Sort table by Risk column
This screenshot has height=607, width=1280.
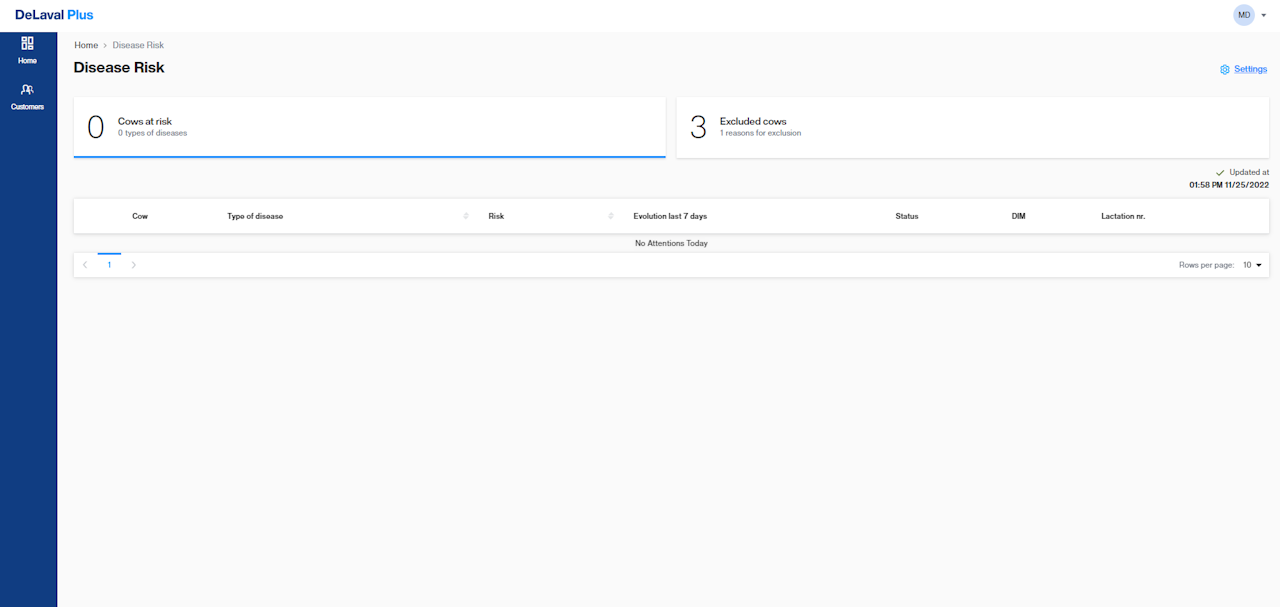point(611,217)
